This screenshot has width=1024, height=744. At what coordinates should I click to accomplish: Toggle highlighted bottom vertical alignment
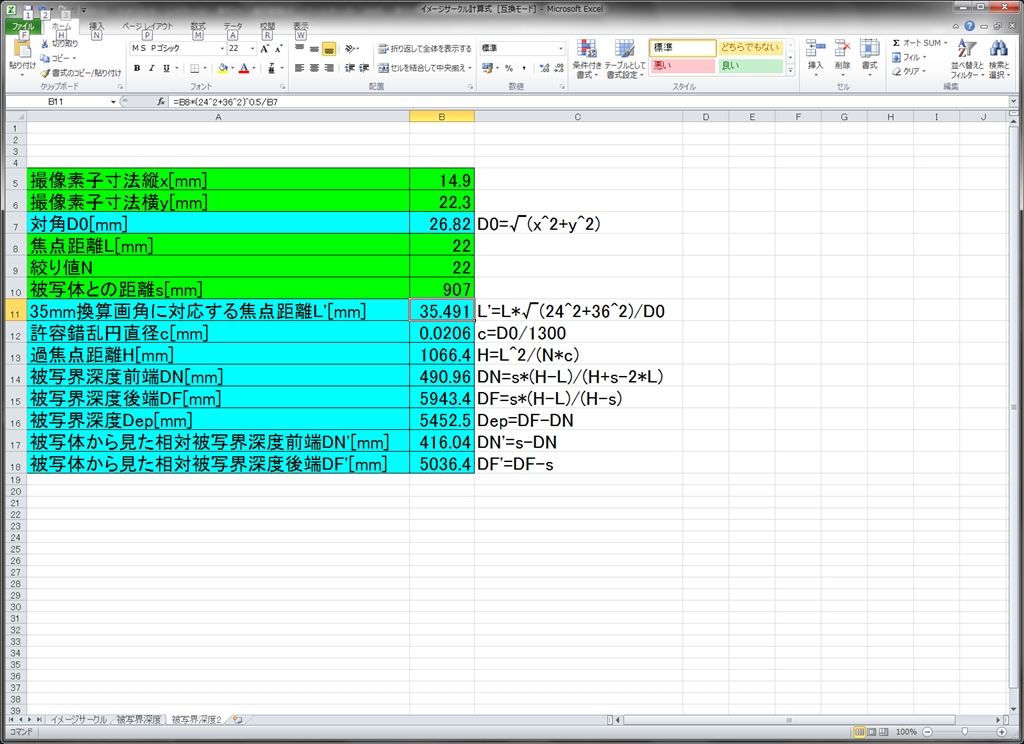click(x=328, y=49)
